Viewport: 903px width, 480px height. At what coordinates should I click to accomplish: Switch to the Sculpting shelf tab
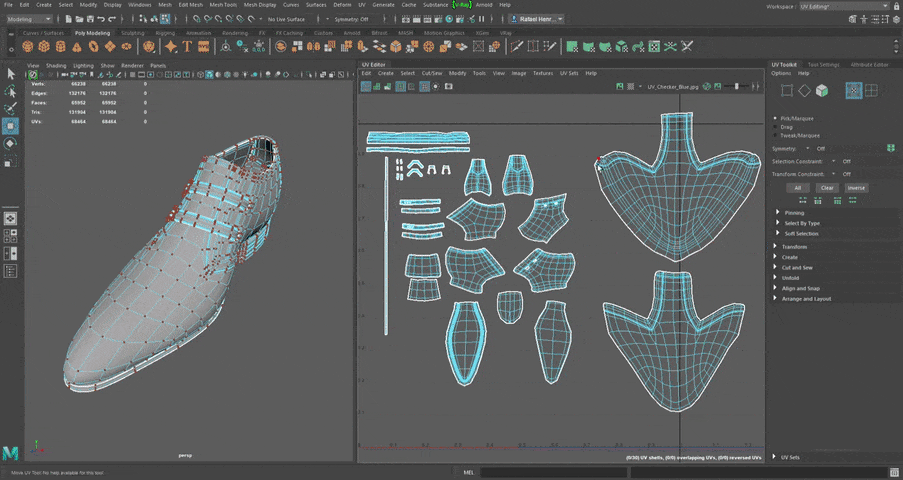132,32
